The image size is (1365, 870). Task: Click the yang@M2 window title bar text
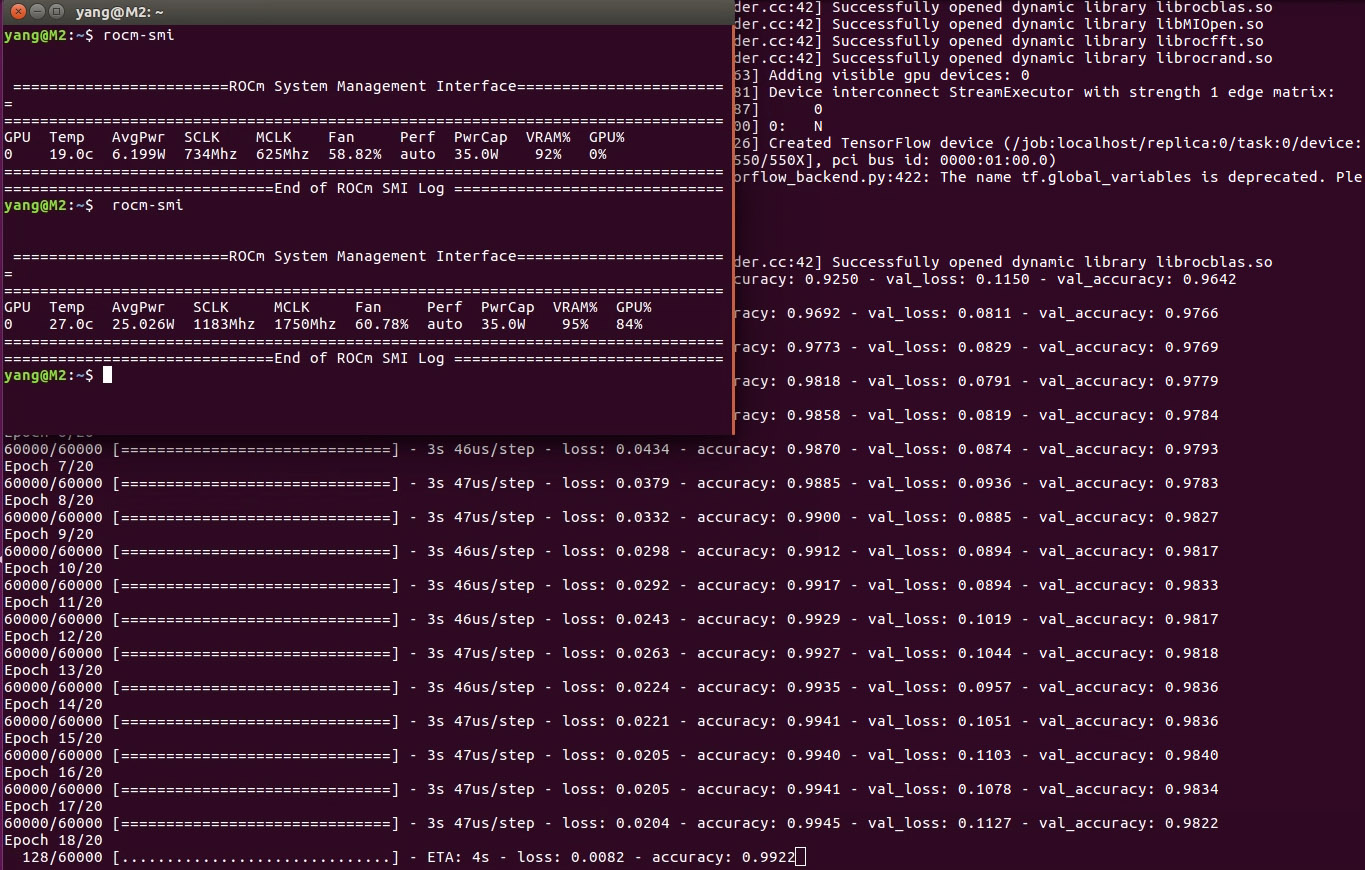(x=120, y=12)
